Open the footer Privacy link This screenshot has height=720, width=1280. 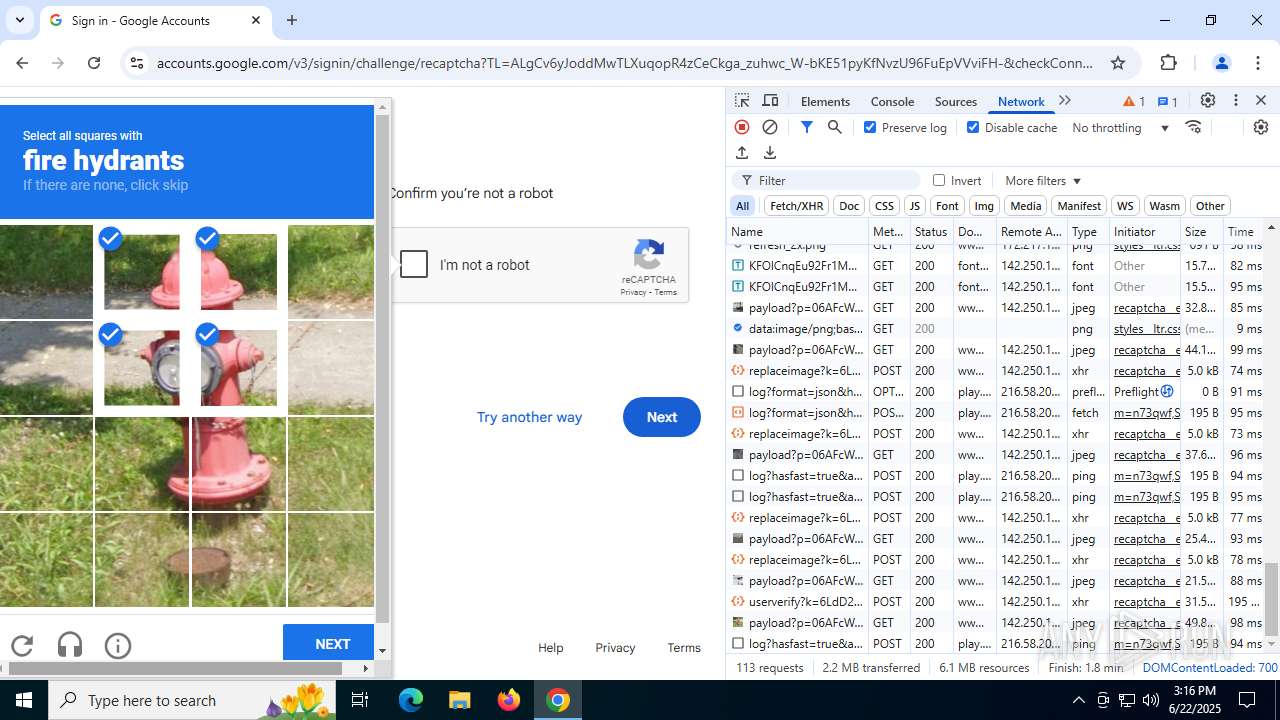(x=615, y=647)
